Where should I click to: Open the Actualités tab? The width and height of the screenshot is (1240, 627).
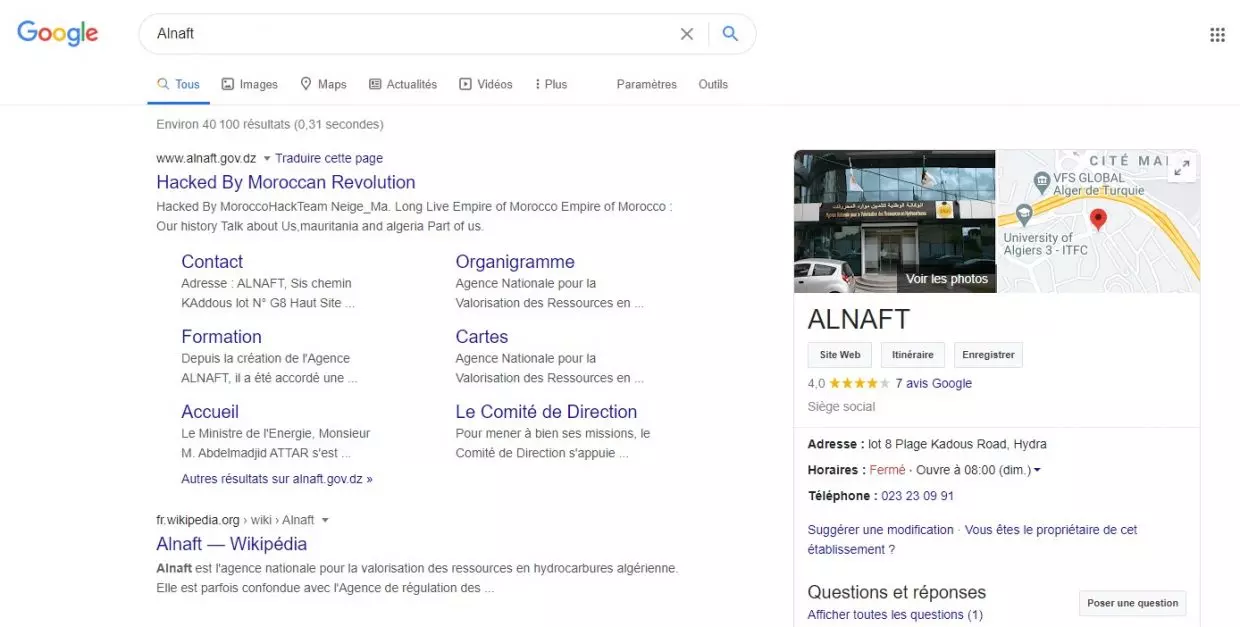[x=403, y=85]
